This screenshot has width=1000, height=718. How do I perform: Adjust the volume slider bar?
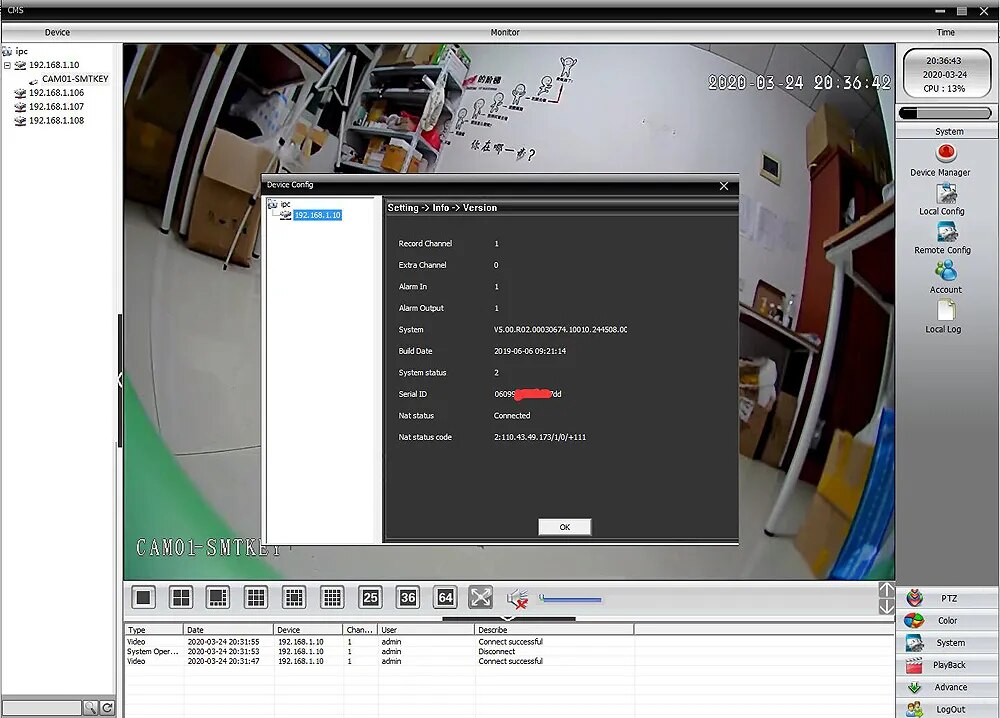(570, 599)
